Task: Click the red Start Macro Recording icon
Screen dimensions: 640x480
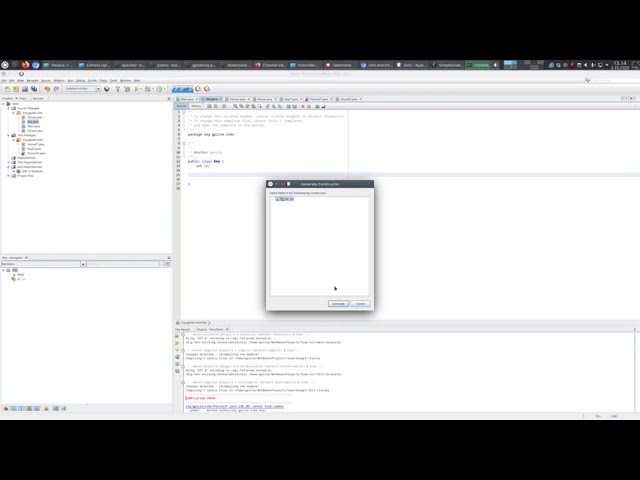Action: coord(303,106)
